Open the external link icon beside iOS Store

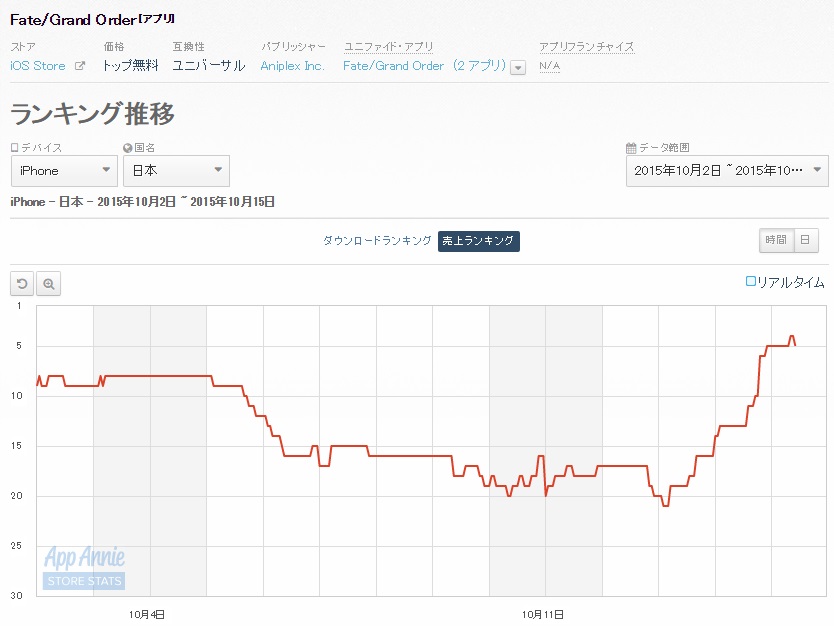point(80,66)
